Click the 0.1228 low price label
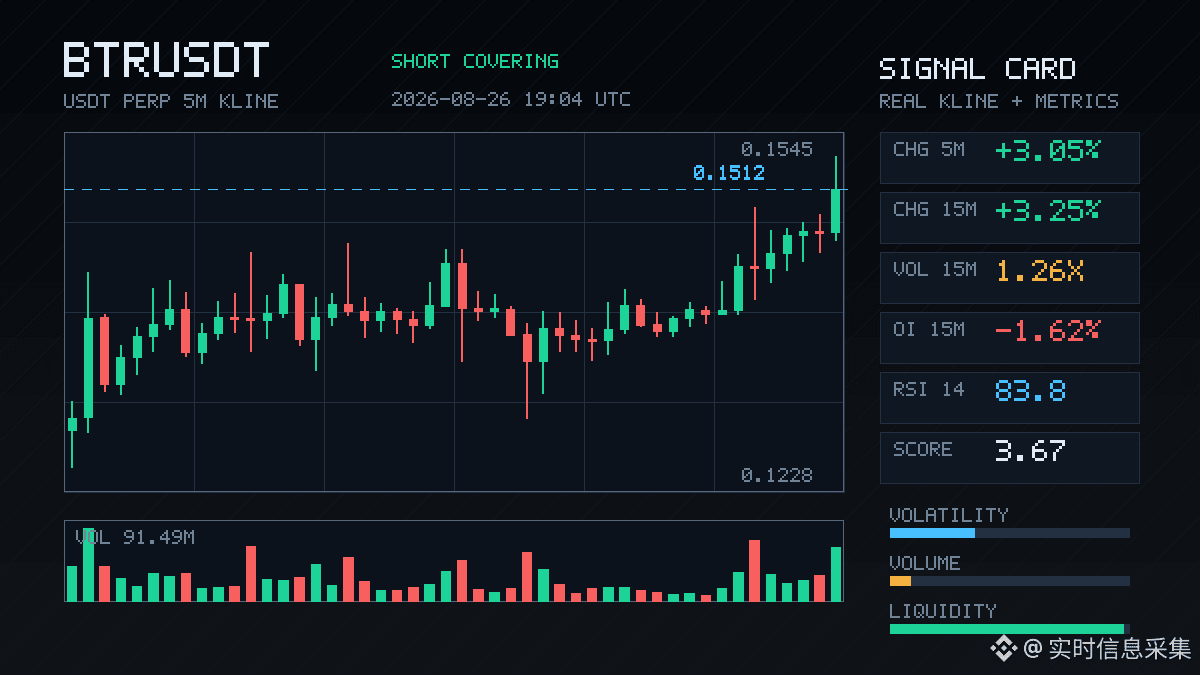 click(777, 475)
